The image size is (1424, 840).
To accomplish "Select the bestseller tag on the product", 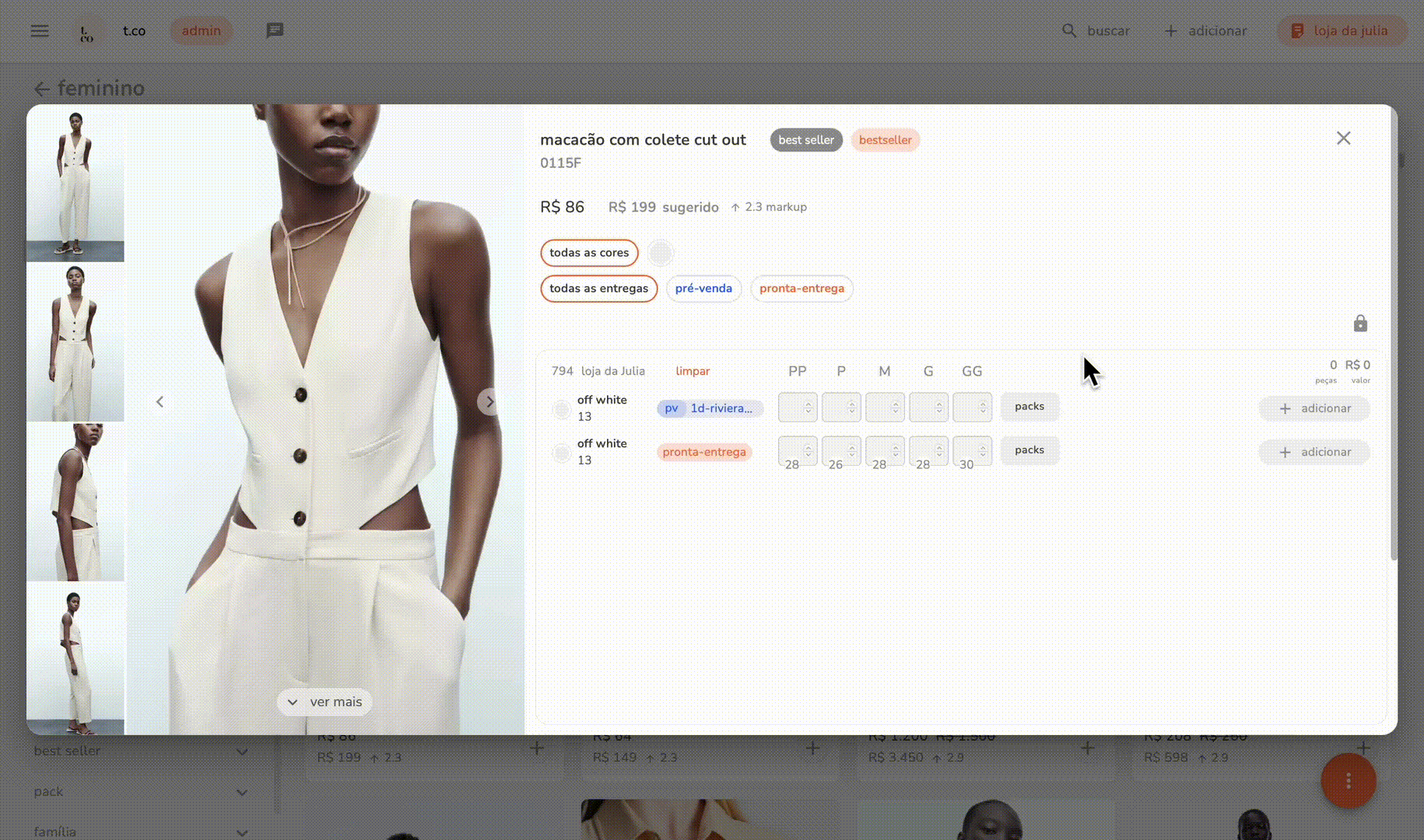I will (x=885, y=140).
